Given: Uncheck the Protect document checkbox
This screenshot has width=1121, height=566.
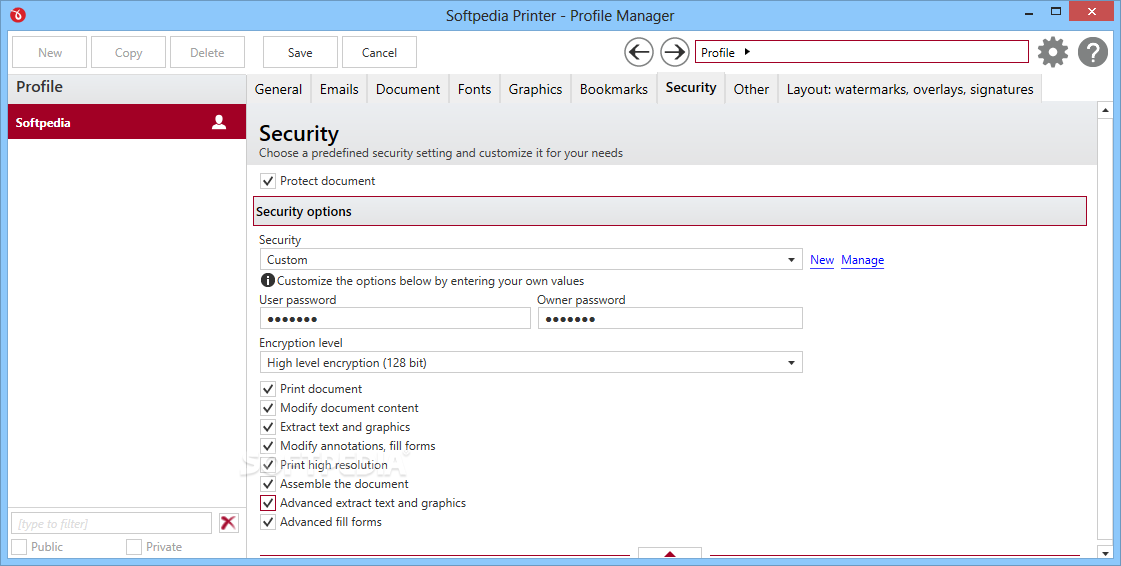Looking at the screenshot, I should pos(267,182).
